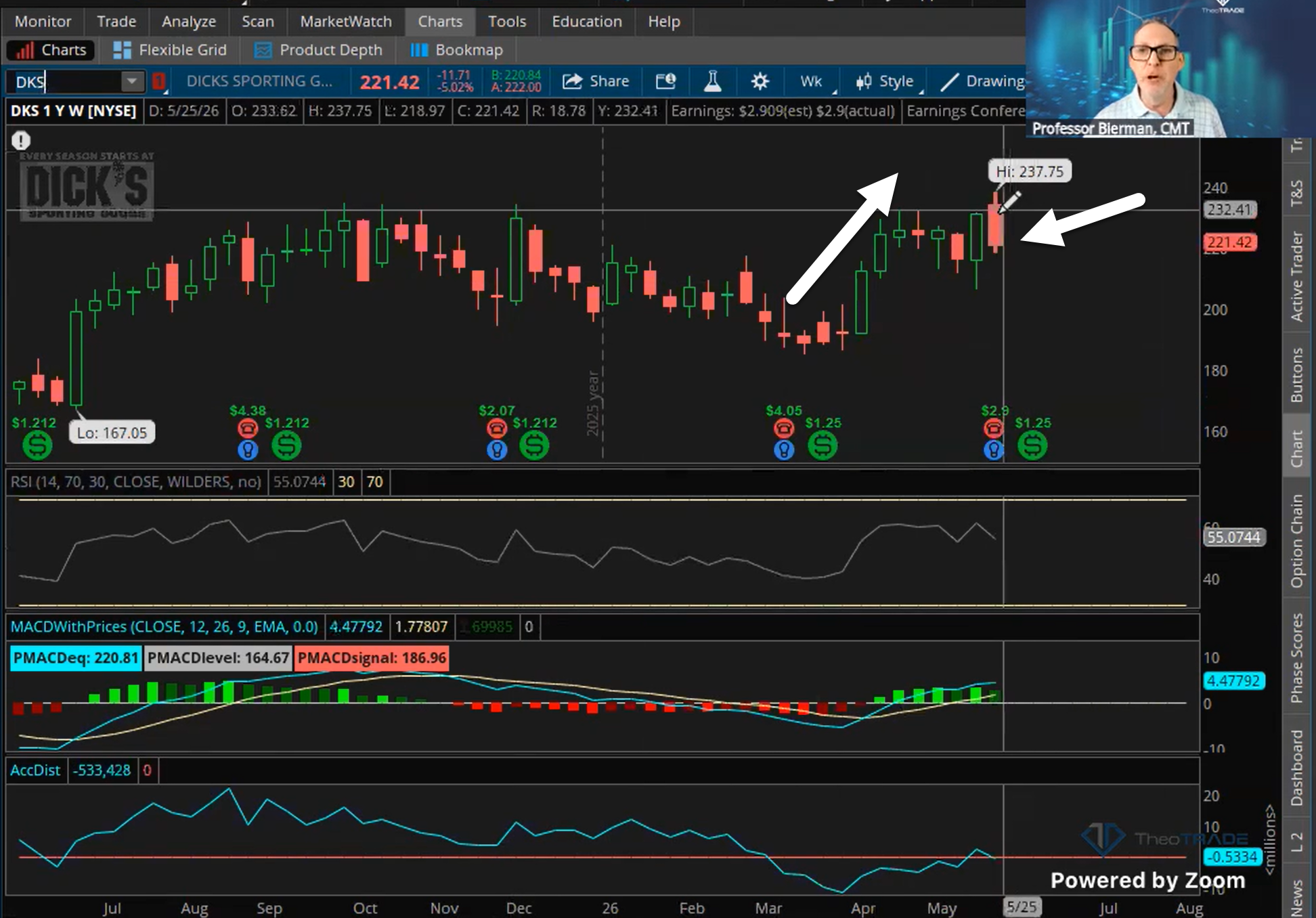Select the main Charts tab
The height and width of the screenshot is (918, 1316).
(x=440, y=22)
